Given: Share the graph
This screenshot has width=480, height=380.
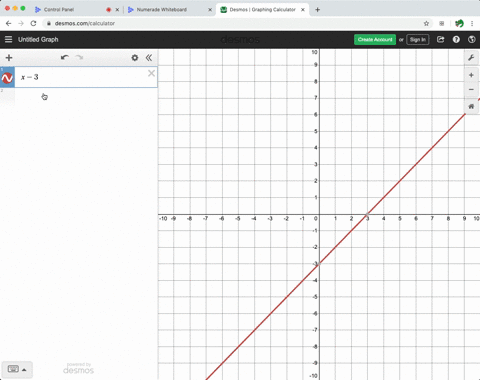Looking at the screenshot, I should pyautogui.click(x=441, y=39).
